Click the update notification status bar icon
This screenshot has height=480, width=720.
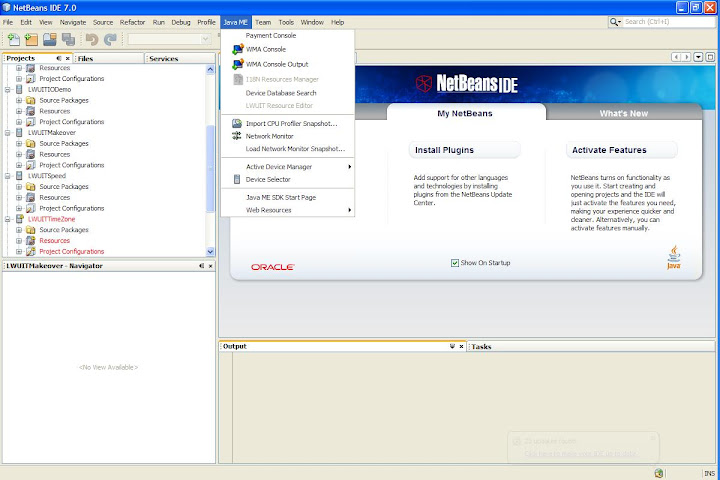pos(659,473)
